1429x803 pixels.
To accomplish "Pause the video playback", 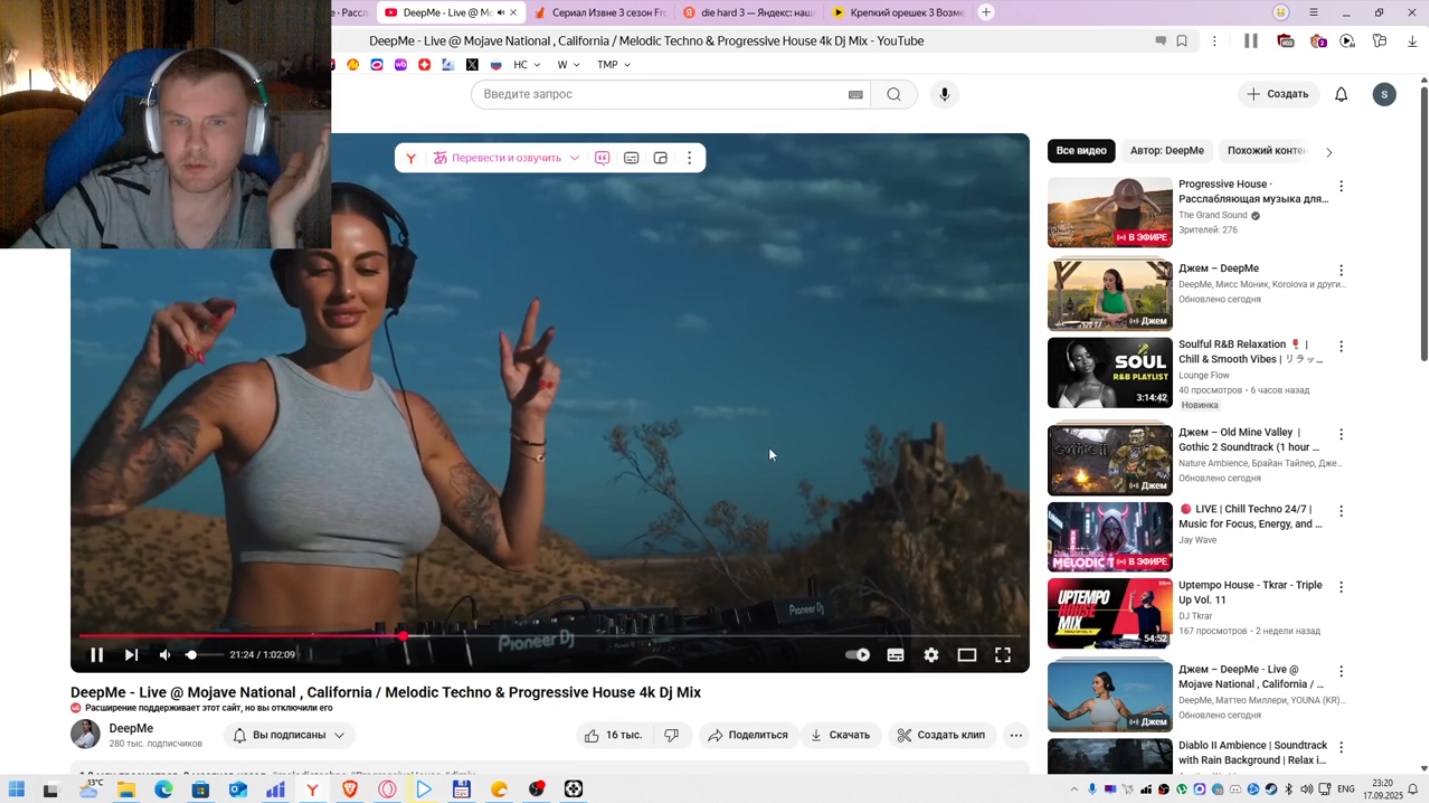I will pos(97,655).
